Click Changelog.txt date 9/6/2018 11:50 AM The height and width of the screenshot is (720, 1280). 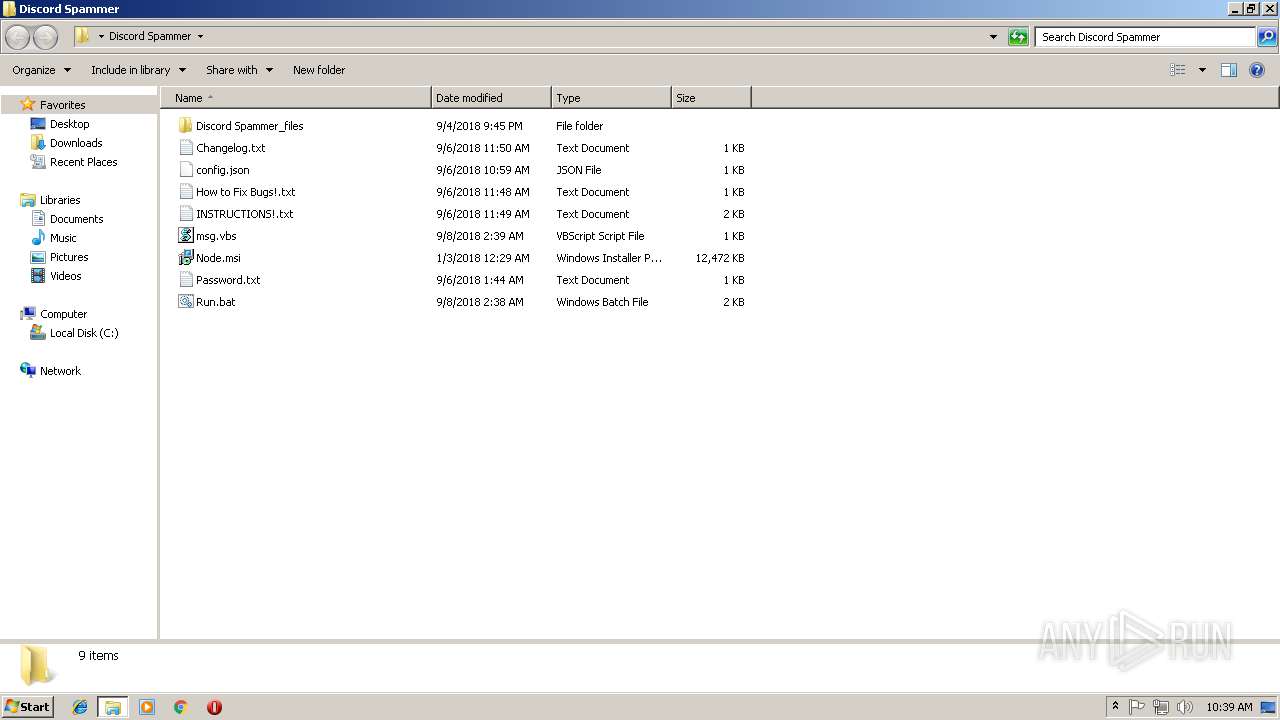point(483,148)
